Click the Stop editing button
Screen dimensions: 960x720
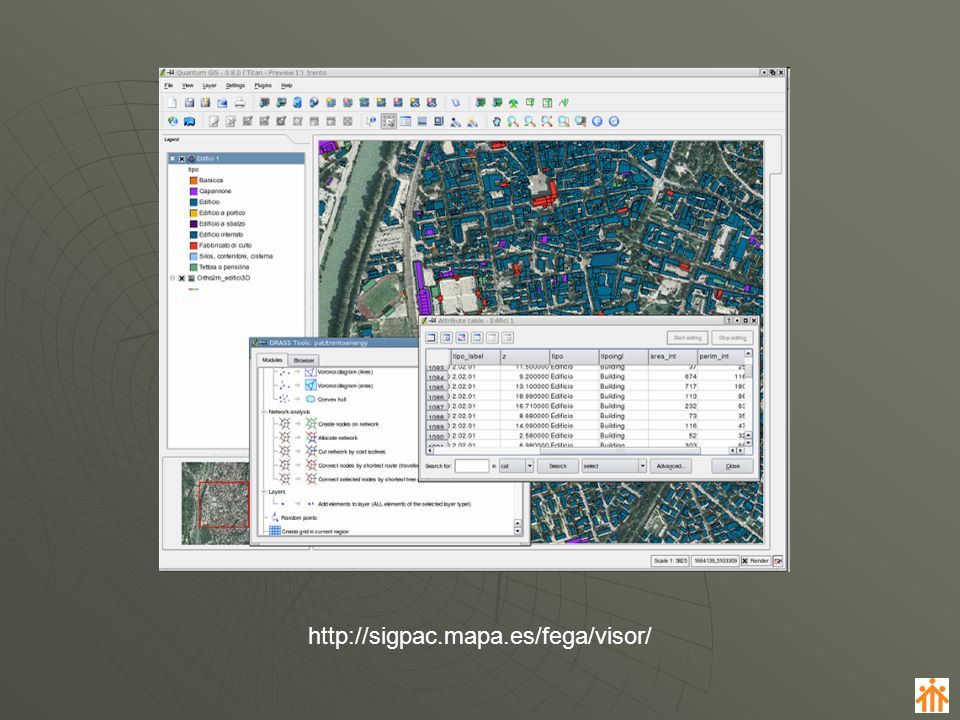pyautogui.click(x=732, y=338)
